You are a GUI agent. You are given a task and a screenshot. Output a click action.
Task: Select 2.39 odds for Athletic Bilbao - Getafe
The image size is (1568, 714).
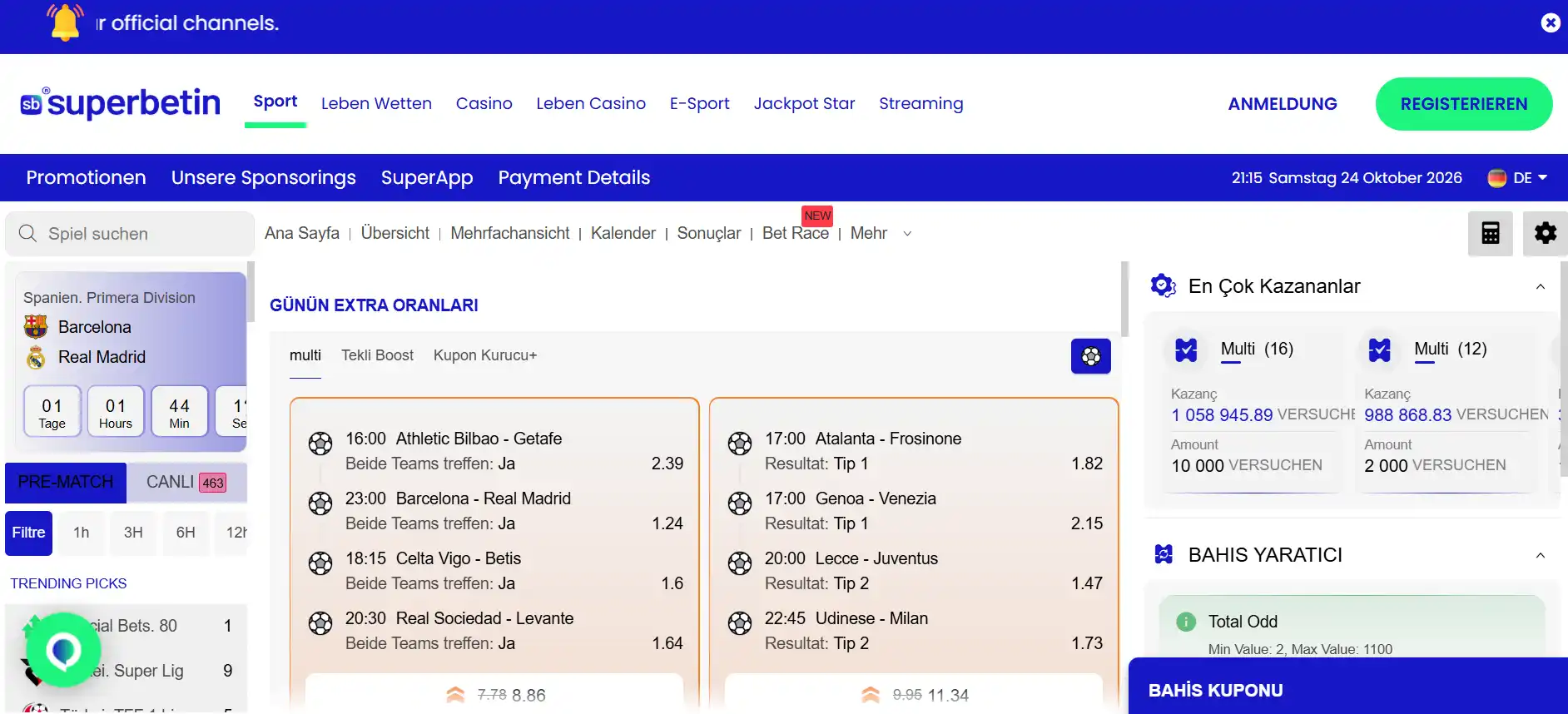coord(667,464)
